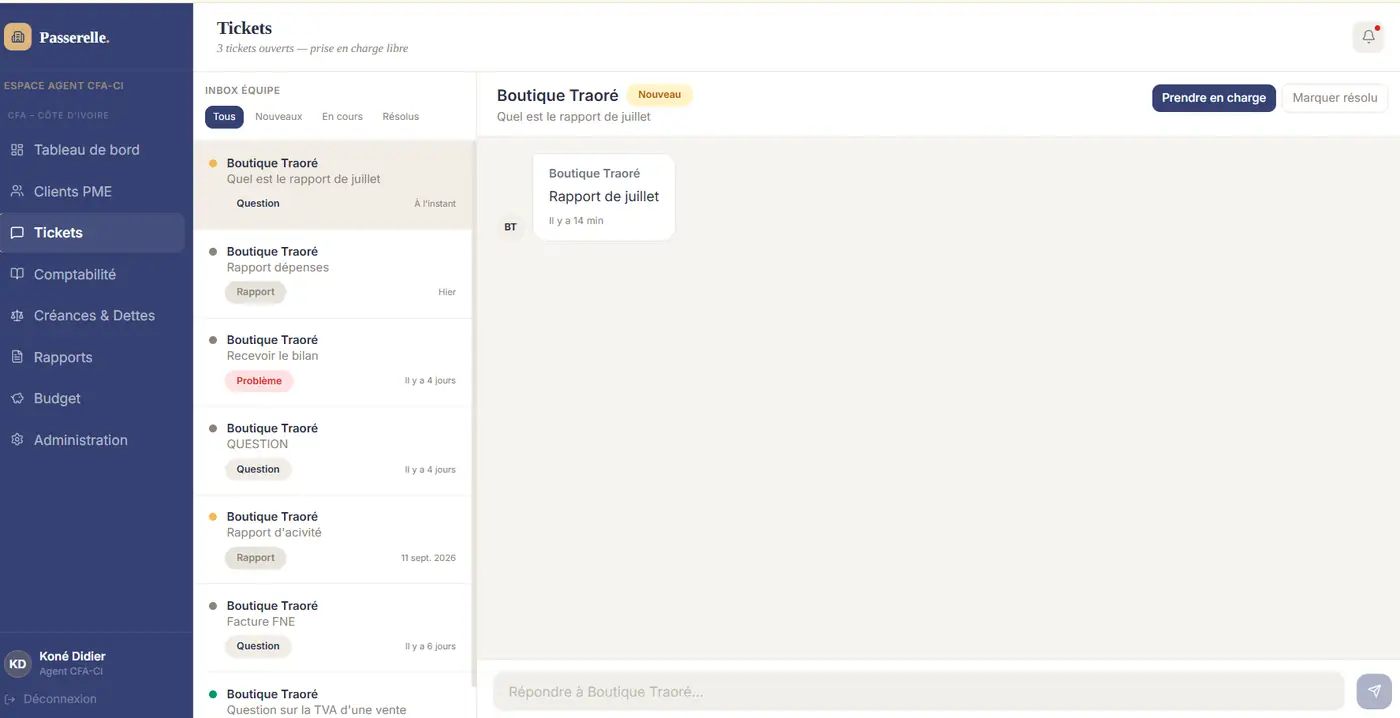Screen dimensions: 1400x718
Task: Show the En cours tickets tab
Action: 342,117
